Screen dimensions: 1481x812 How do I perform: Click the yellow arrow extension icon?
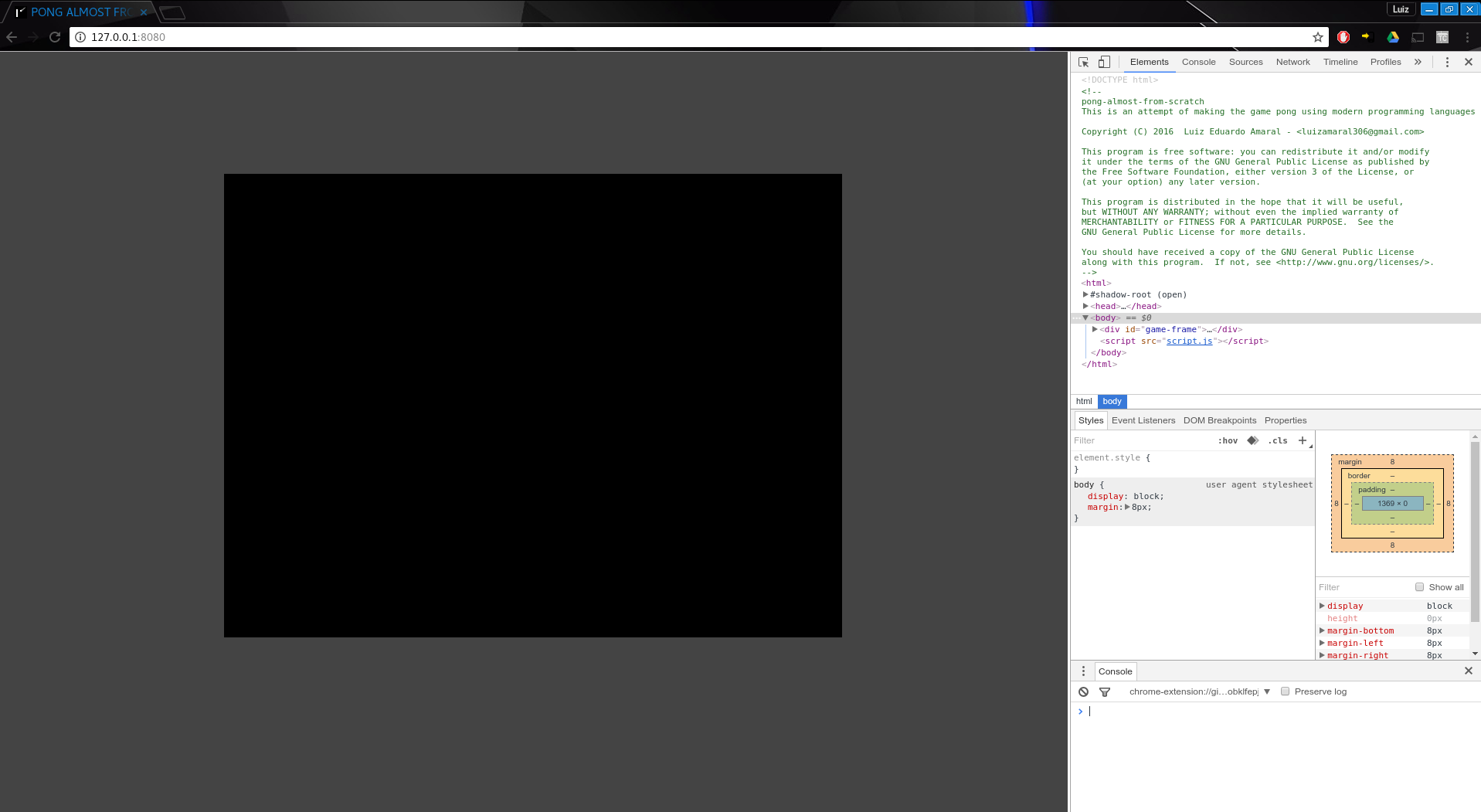coord(1366,36)
